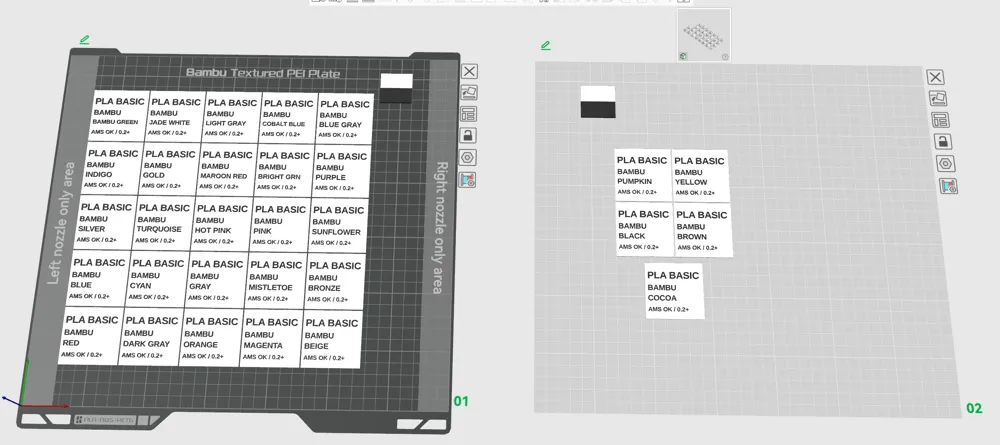Select the BAMBU RED swatch card

click(x=91, y=336)
